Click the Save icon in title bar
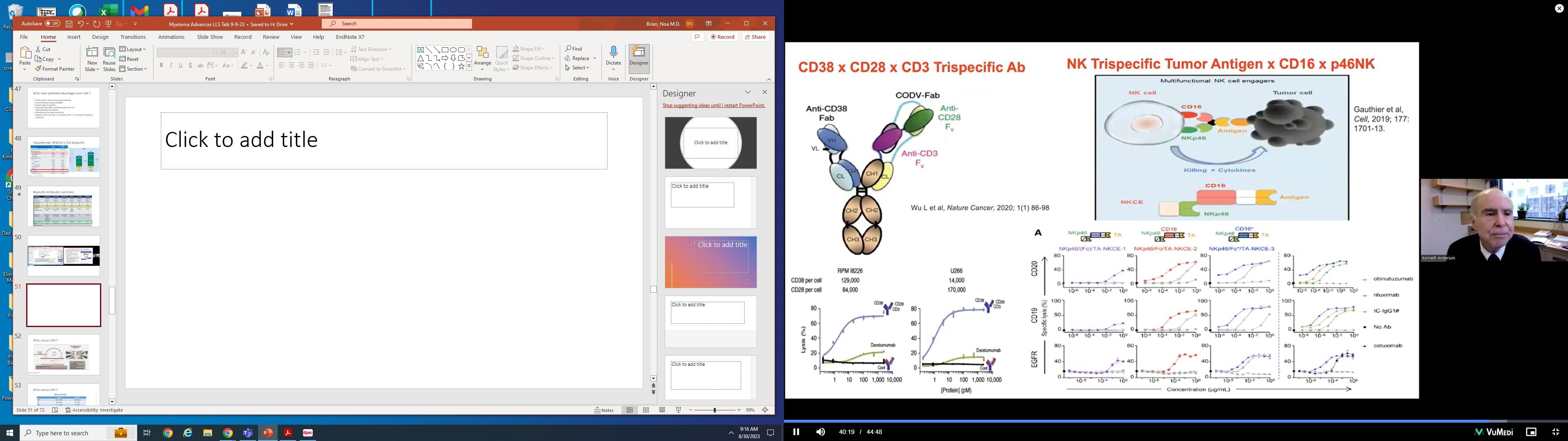1568x441 pixels. point(69,24)
